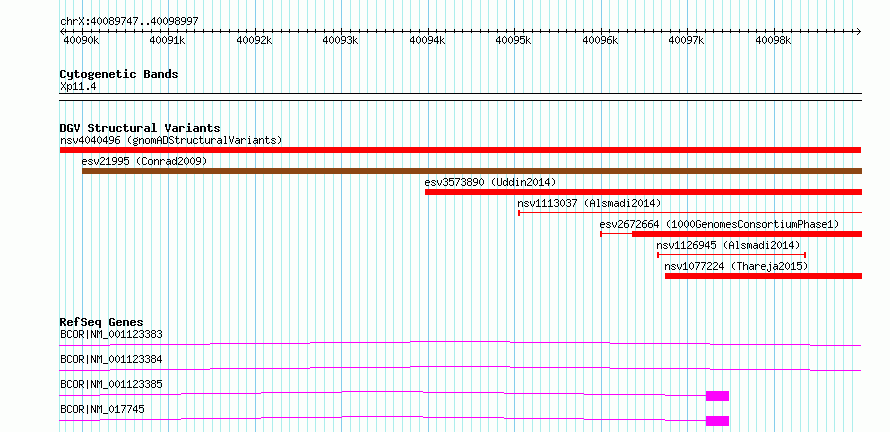Click the 40098k ruler position
This screenshot has height=432, width=890.
[x=774, y=41]
